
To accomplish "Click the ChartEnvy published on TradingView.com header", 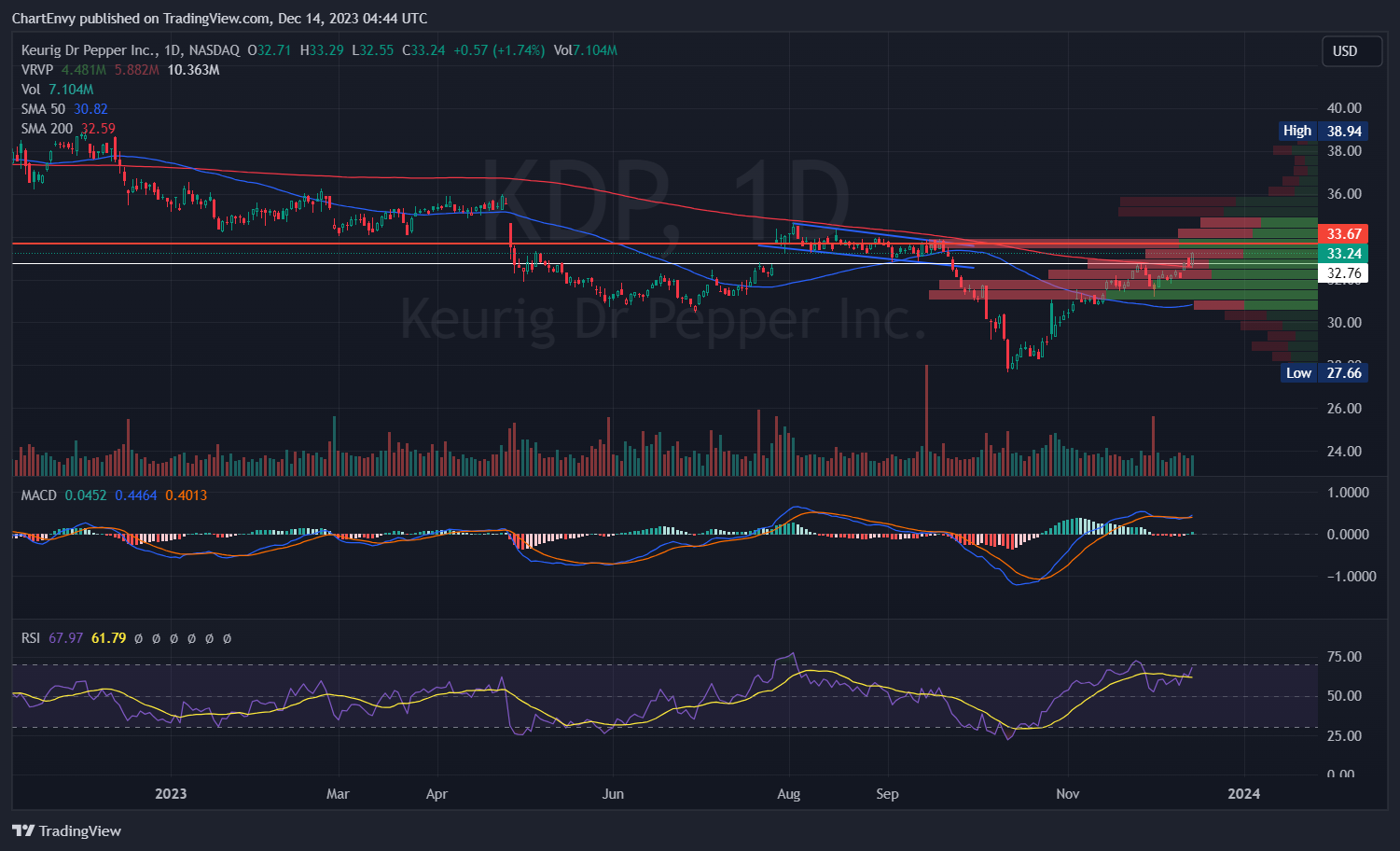I will pyautogui.click(x=219, y=18).
